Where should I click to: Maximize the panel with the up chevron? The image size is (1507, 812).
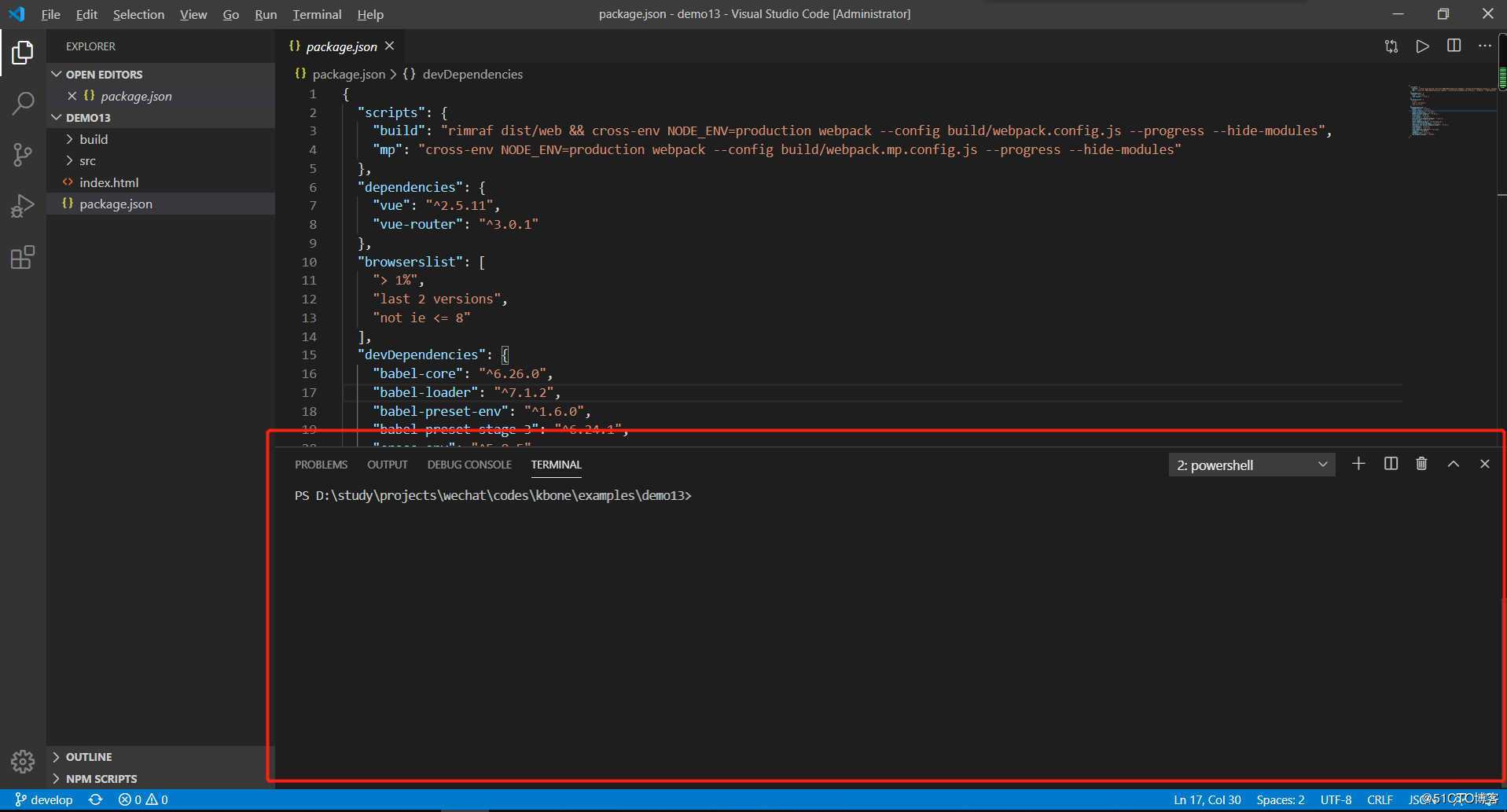click(1454, 464)
